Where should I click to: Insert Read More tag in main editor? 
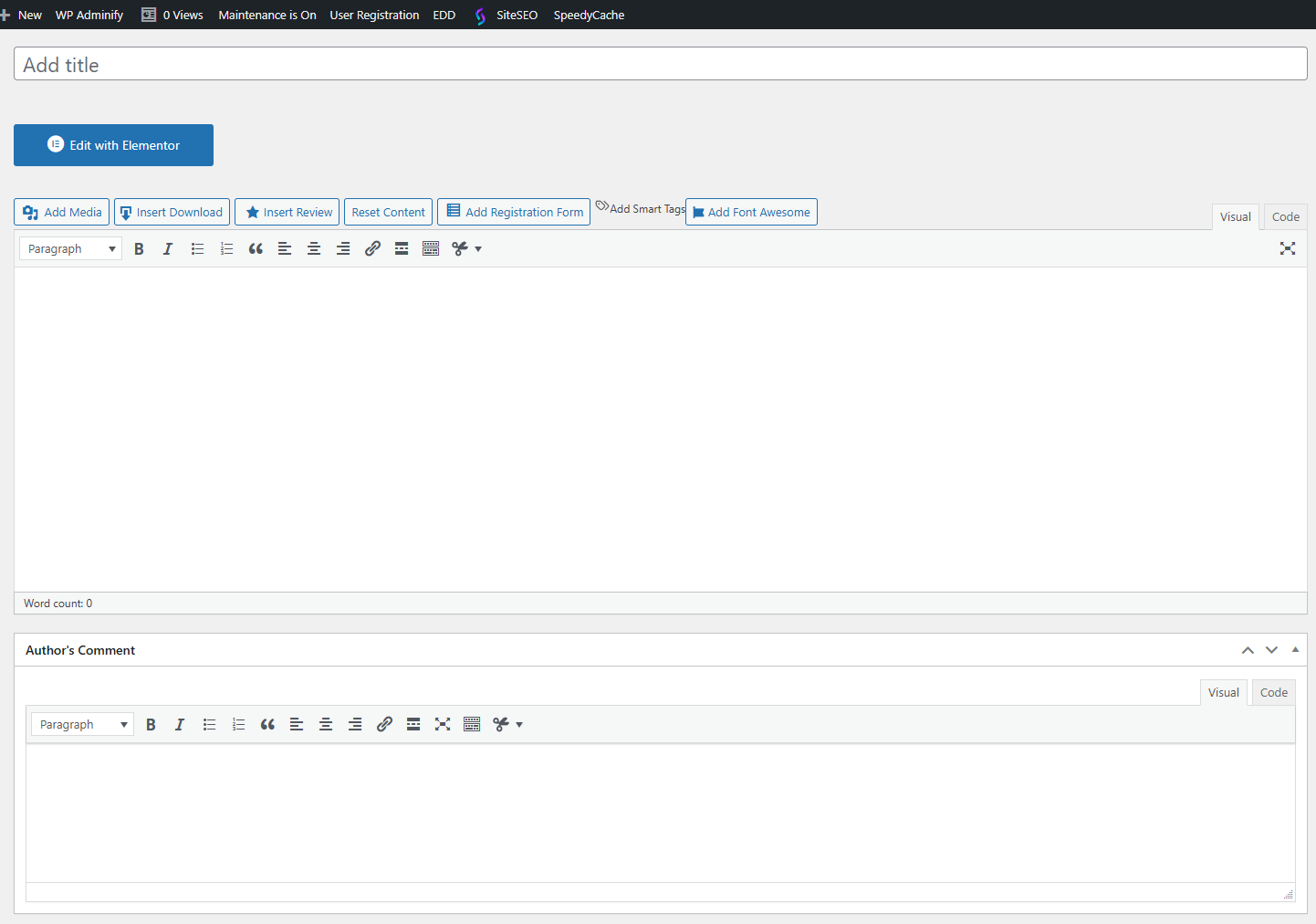(402, 249)
